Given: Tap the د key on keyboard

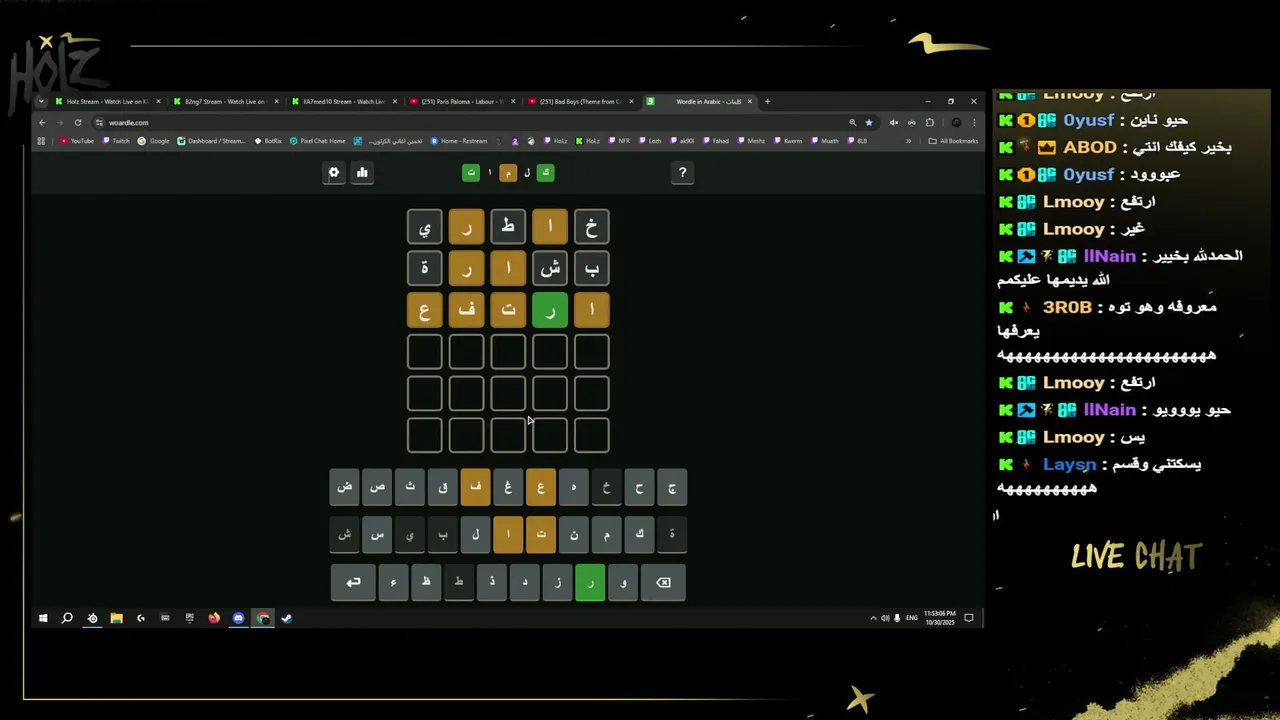Looking at the screenshot, I should (x=524, y=582).
